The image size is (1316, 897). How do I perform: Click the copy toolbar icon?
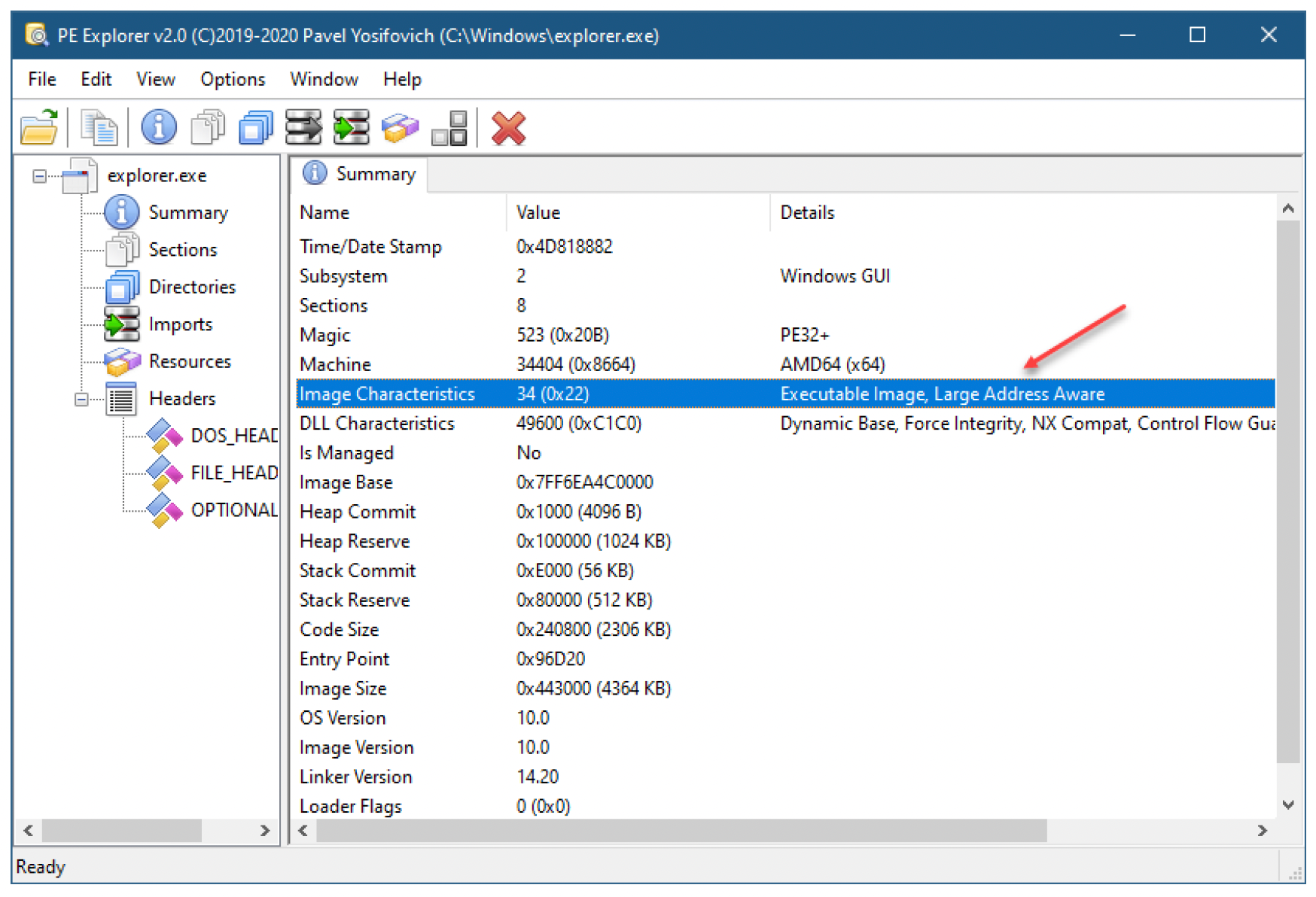(99, 127)
